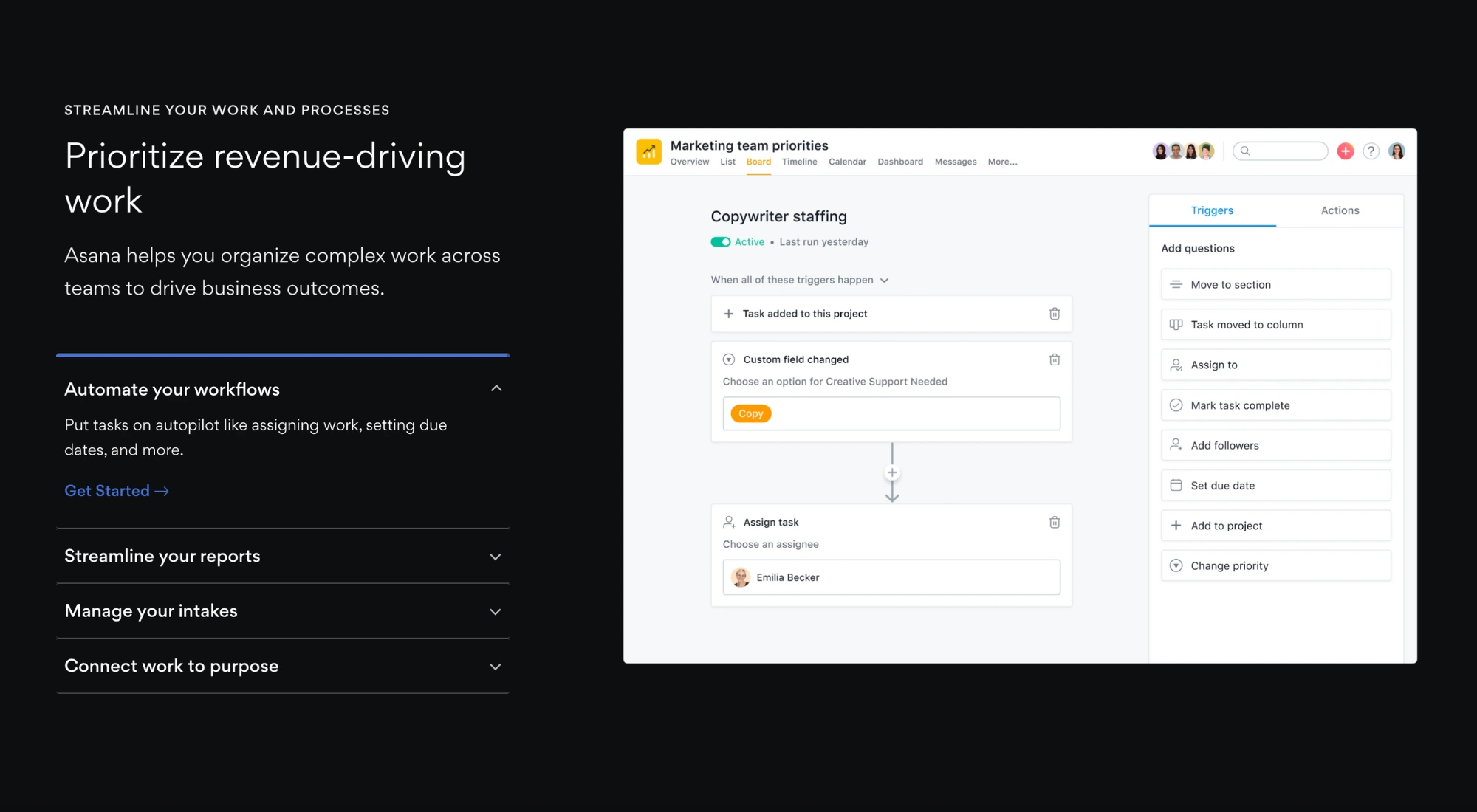Click the Get Started link
The image size is (1477, 812).
(117, 490)
